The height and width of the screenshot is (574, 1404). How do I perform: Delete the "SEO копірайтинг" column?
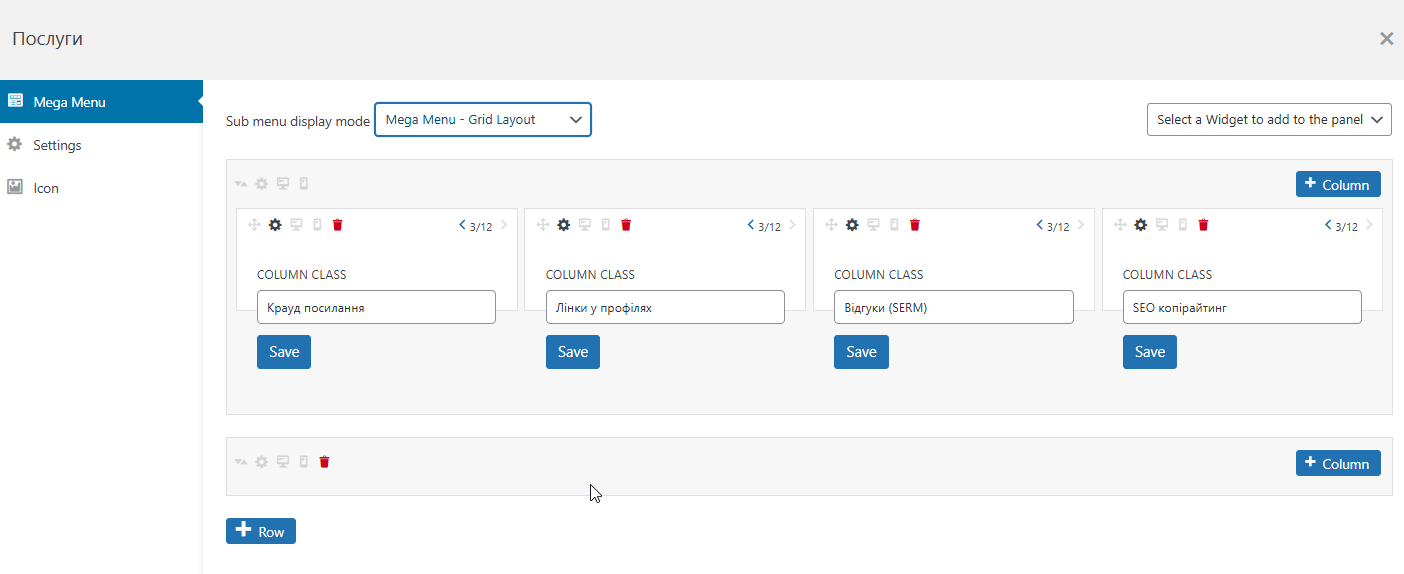(x=1203, y=225)
